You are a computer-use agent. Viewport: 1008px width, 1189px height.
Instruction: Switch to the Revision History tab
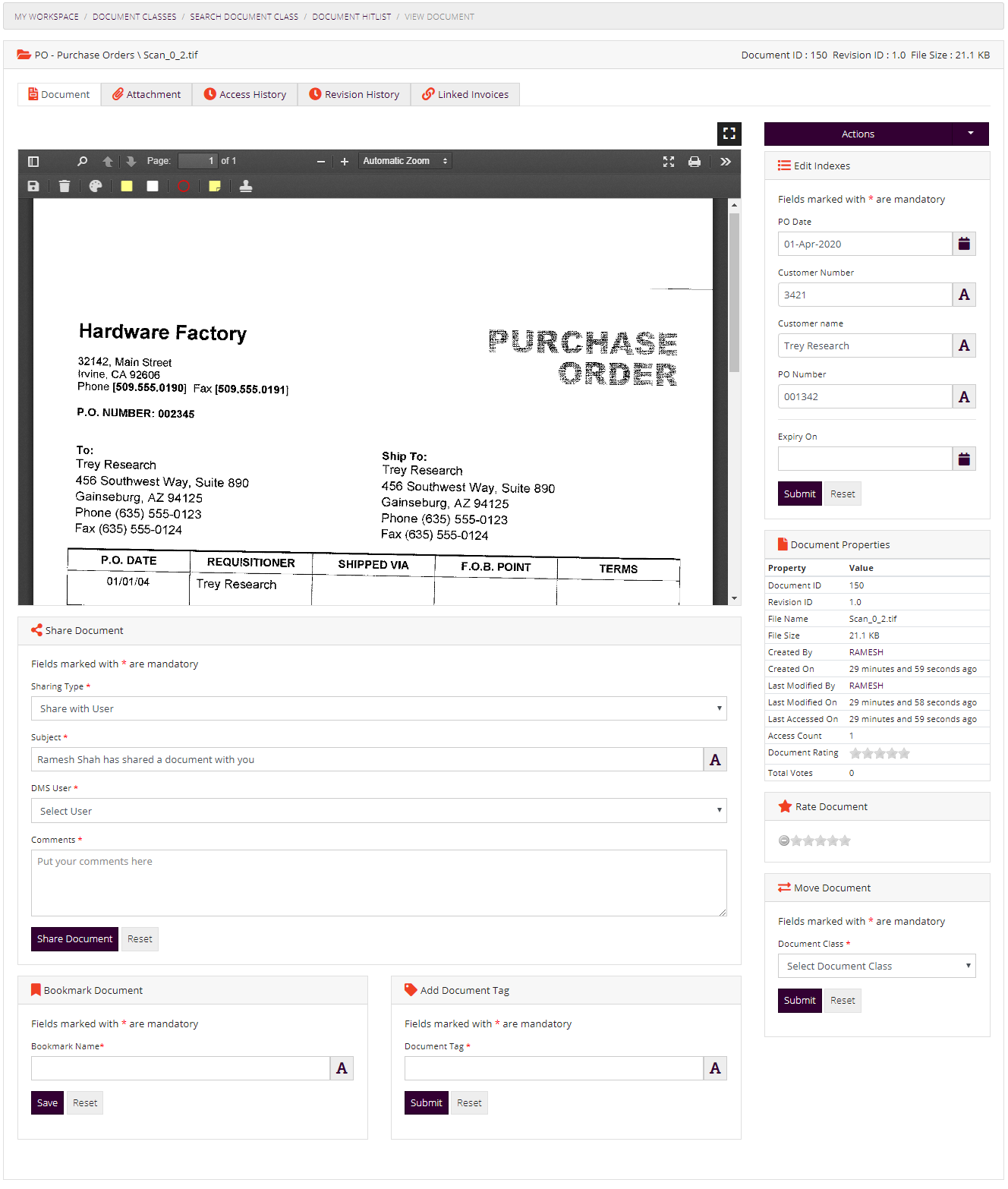[354, 94]
